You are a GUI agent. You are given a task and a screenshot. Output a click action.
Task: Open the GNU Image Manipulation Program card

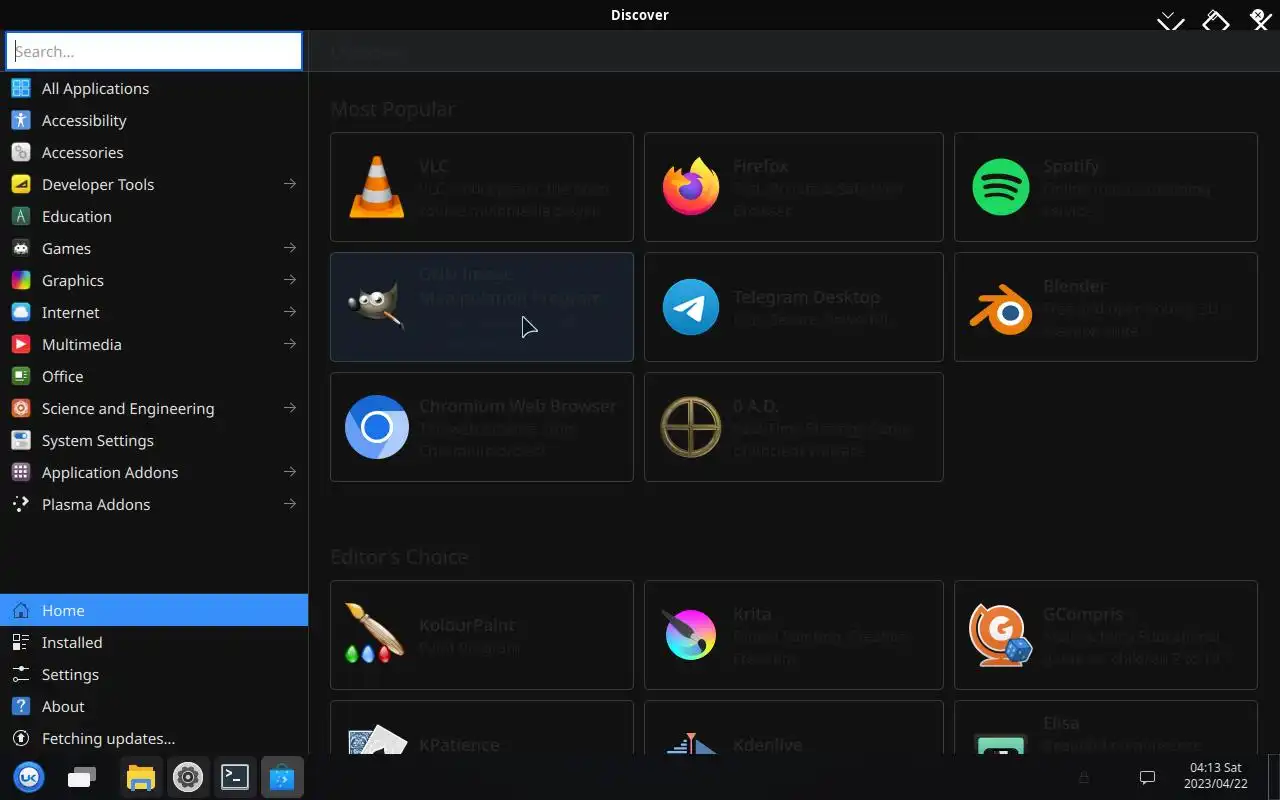point(482,307)
